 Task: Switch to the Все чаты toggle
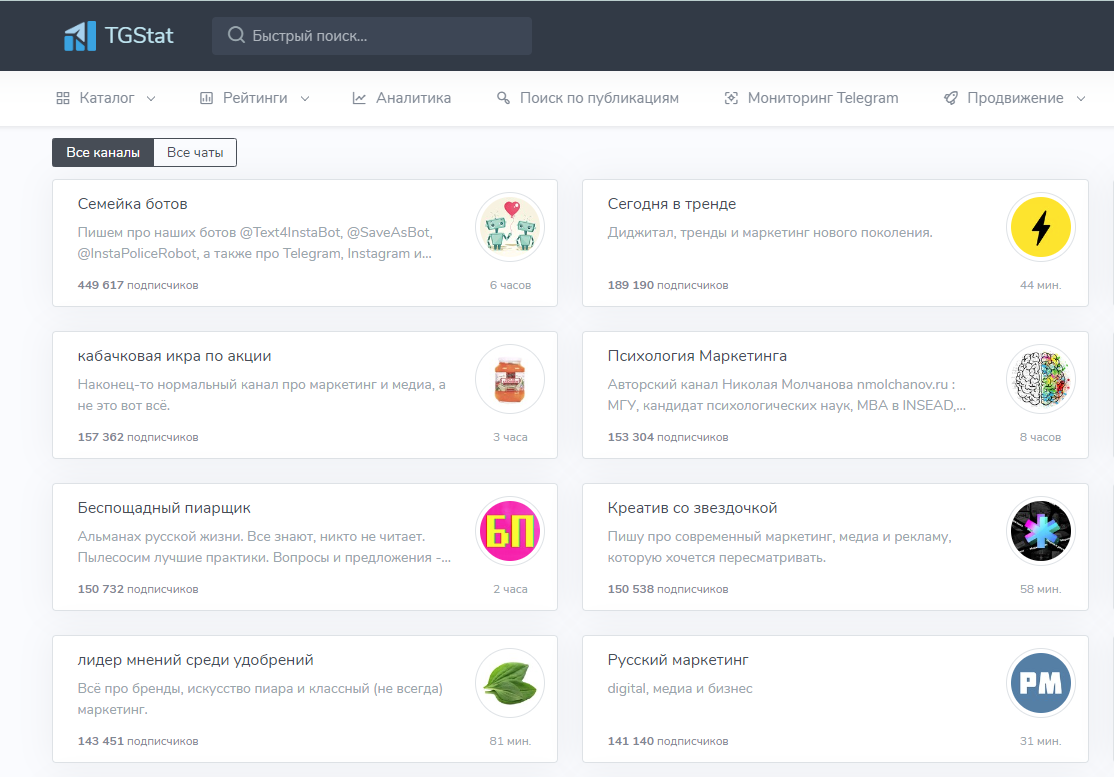pyautogui.click(x=195, y=153)
